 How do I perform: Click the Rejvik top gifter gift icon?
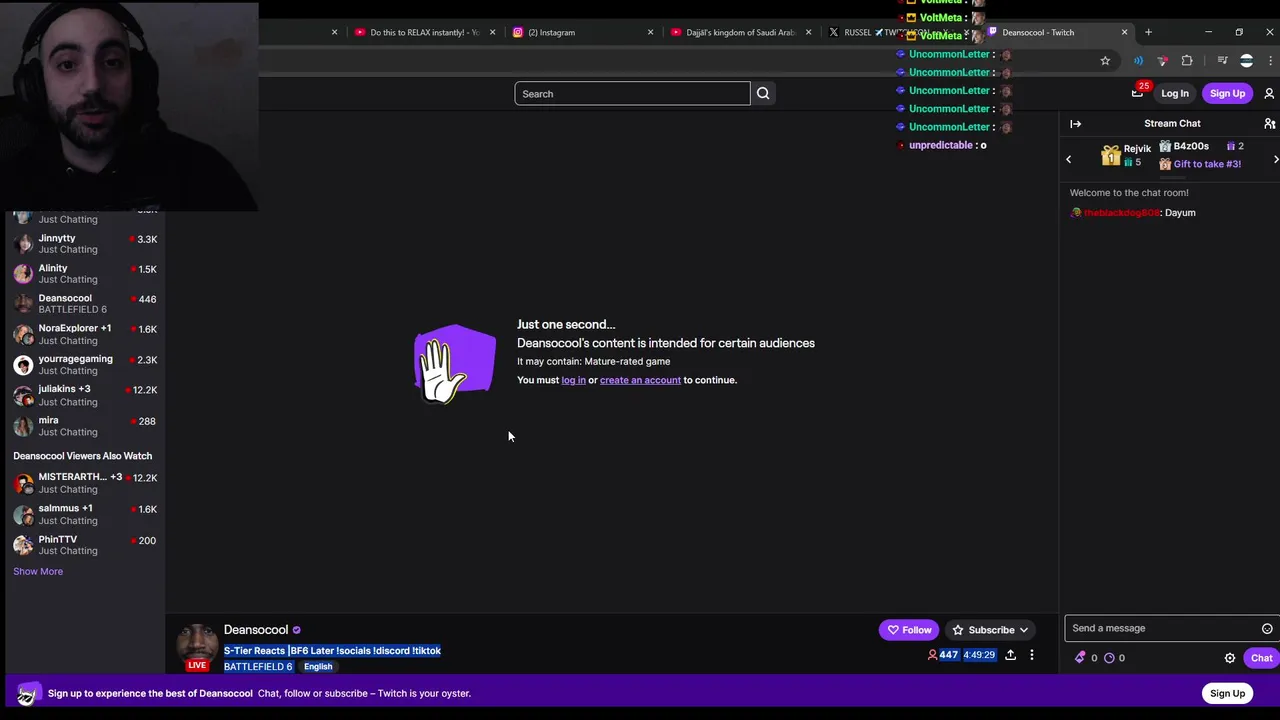tap(1110, 156)
